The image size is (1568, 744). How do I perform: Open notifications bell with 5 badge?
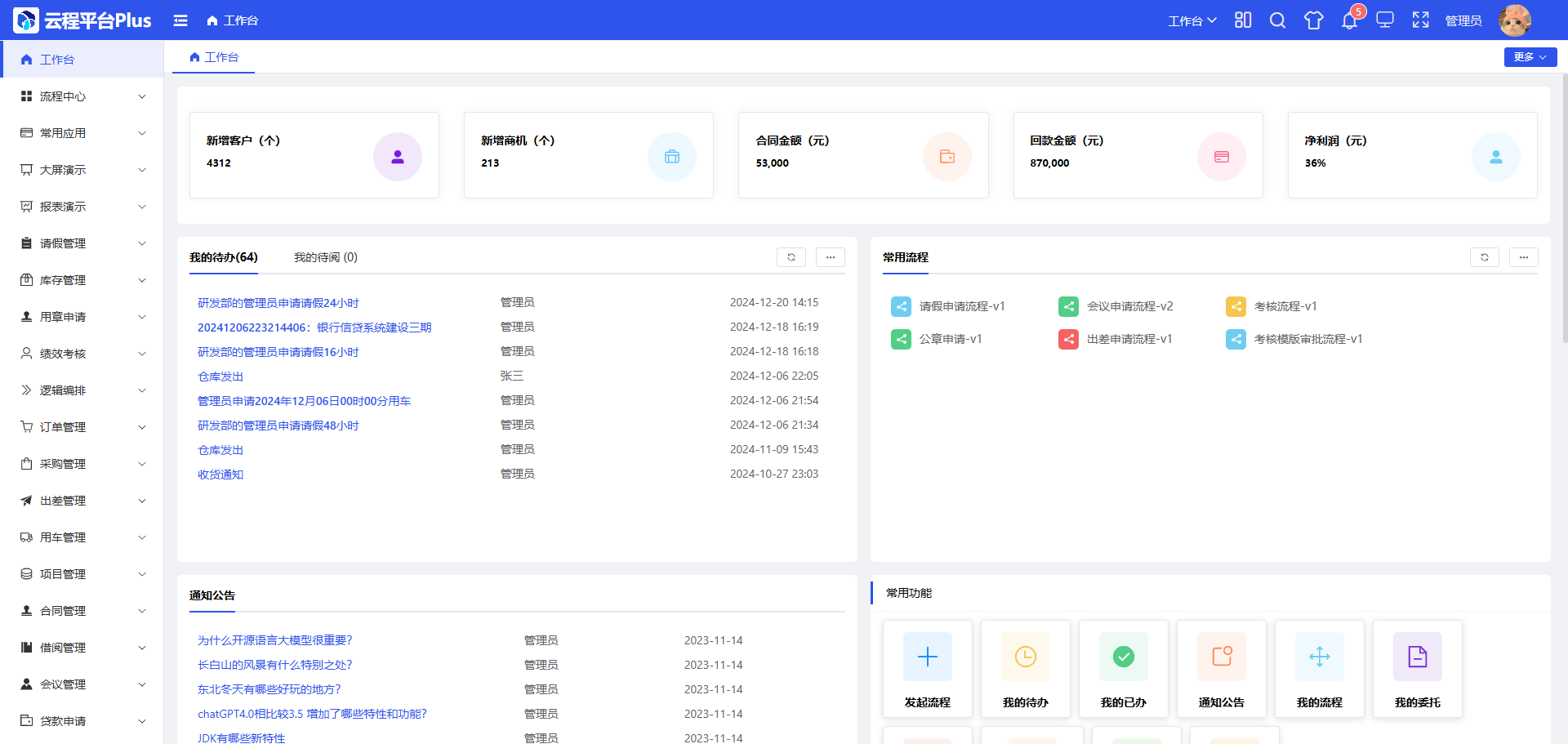click(x=1350, y=20)
